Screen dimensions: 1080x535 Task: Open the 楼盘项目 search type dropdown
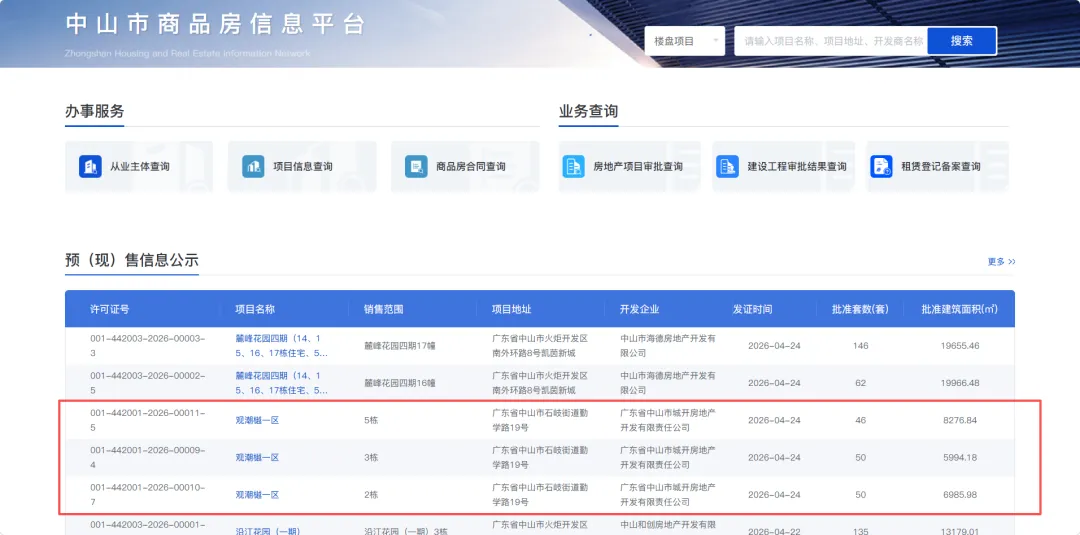pos(685,41)
